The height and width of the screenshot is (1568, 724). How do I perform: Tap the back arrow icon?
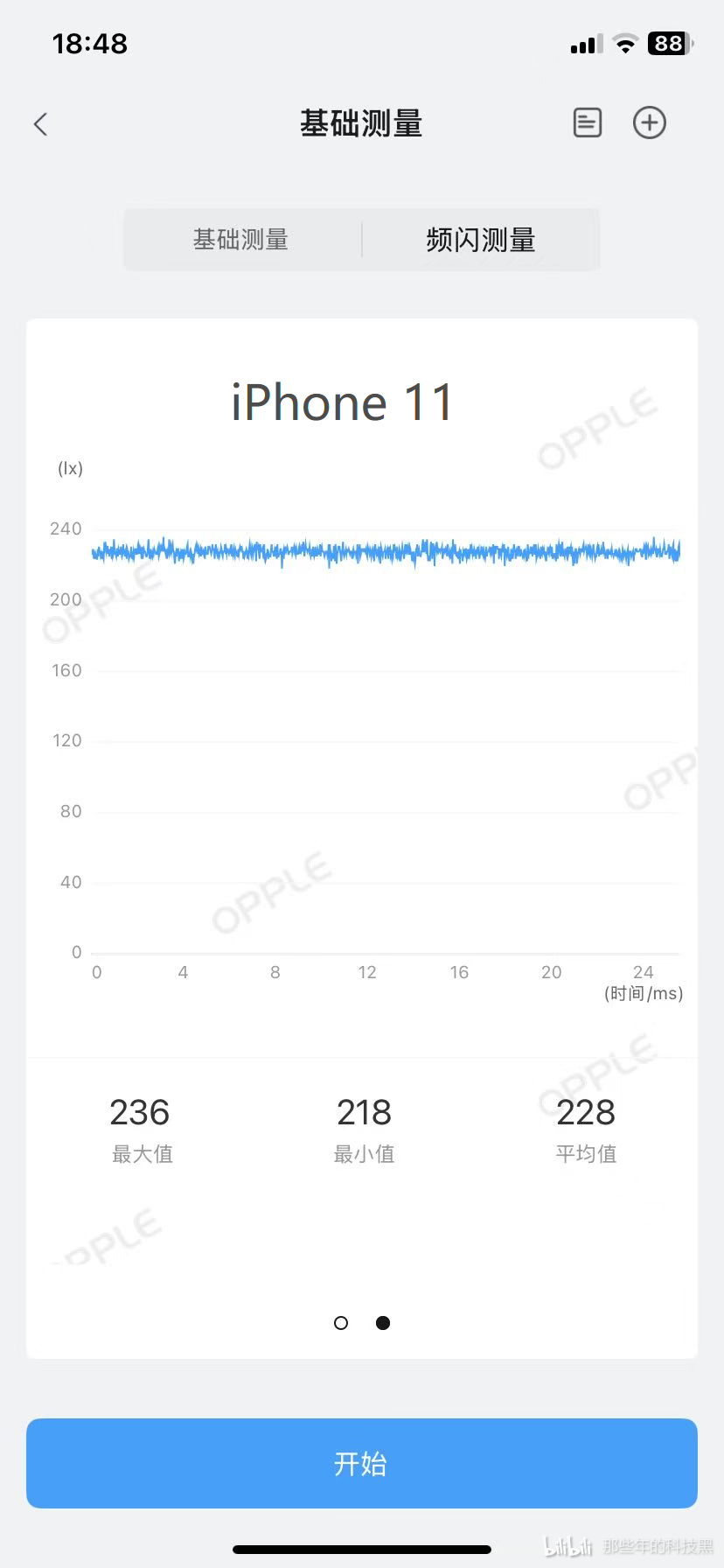click(40, 124)
